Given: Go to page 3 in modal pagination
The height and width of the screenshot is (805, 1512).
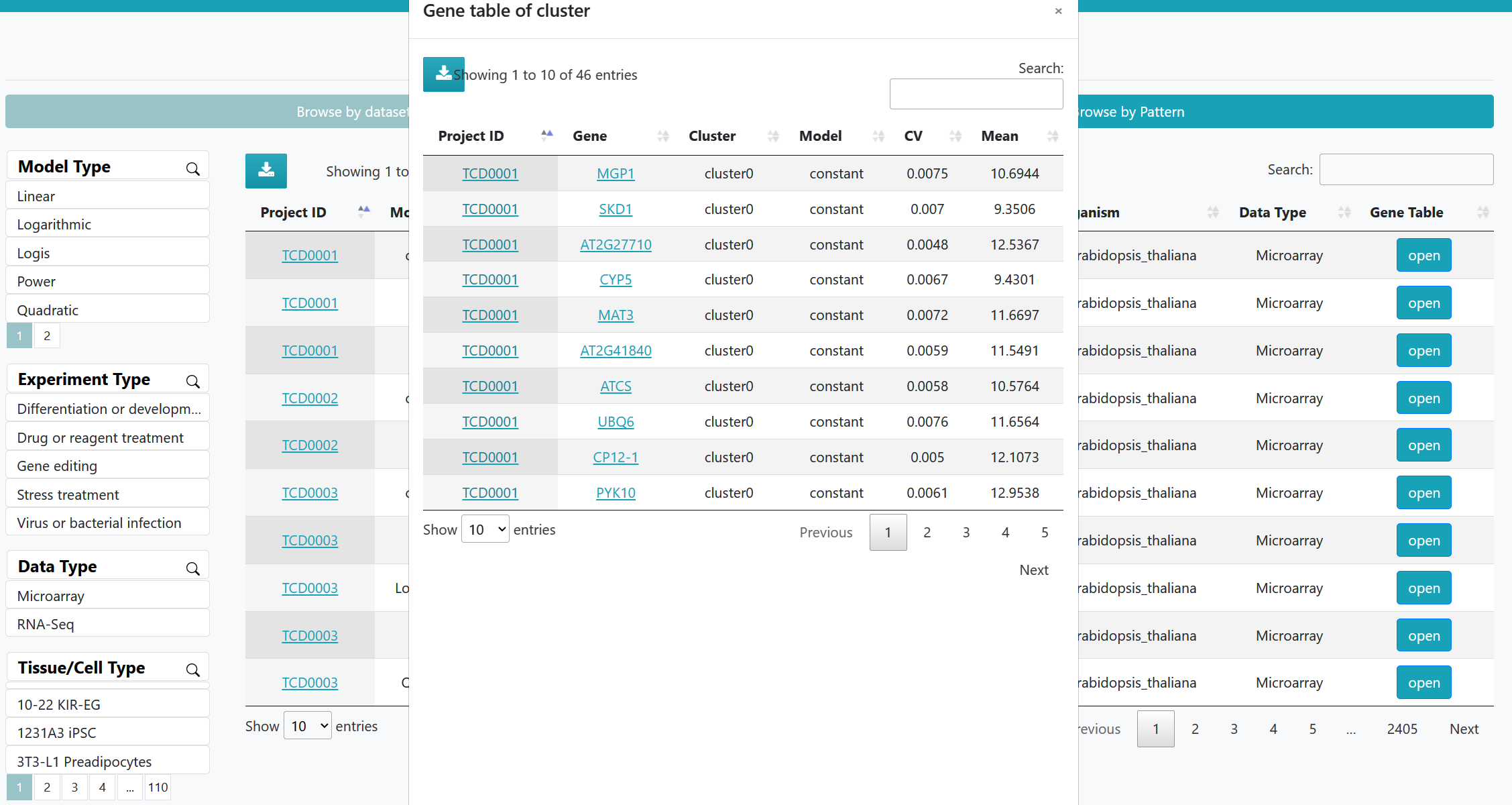Looking at the screenshot, I should tap(966, 533).
